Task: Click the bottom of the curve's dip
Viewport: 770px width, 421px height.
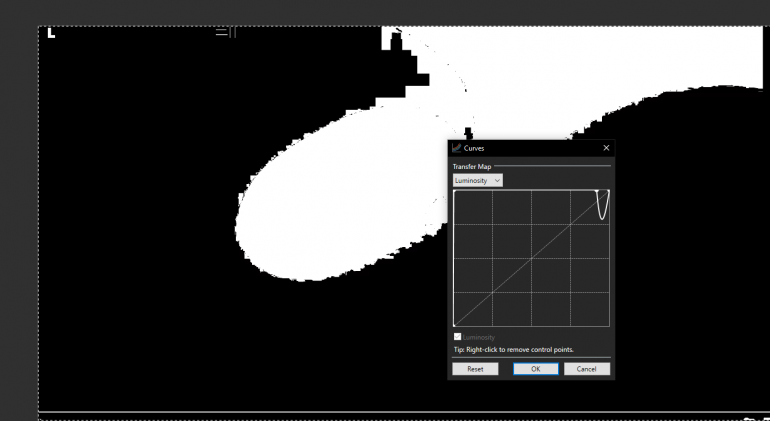Action: (603, 217)
